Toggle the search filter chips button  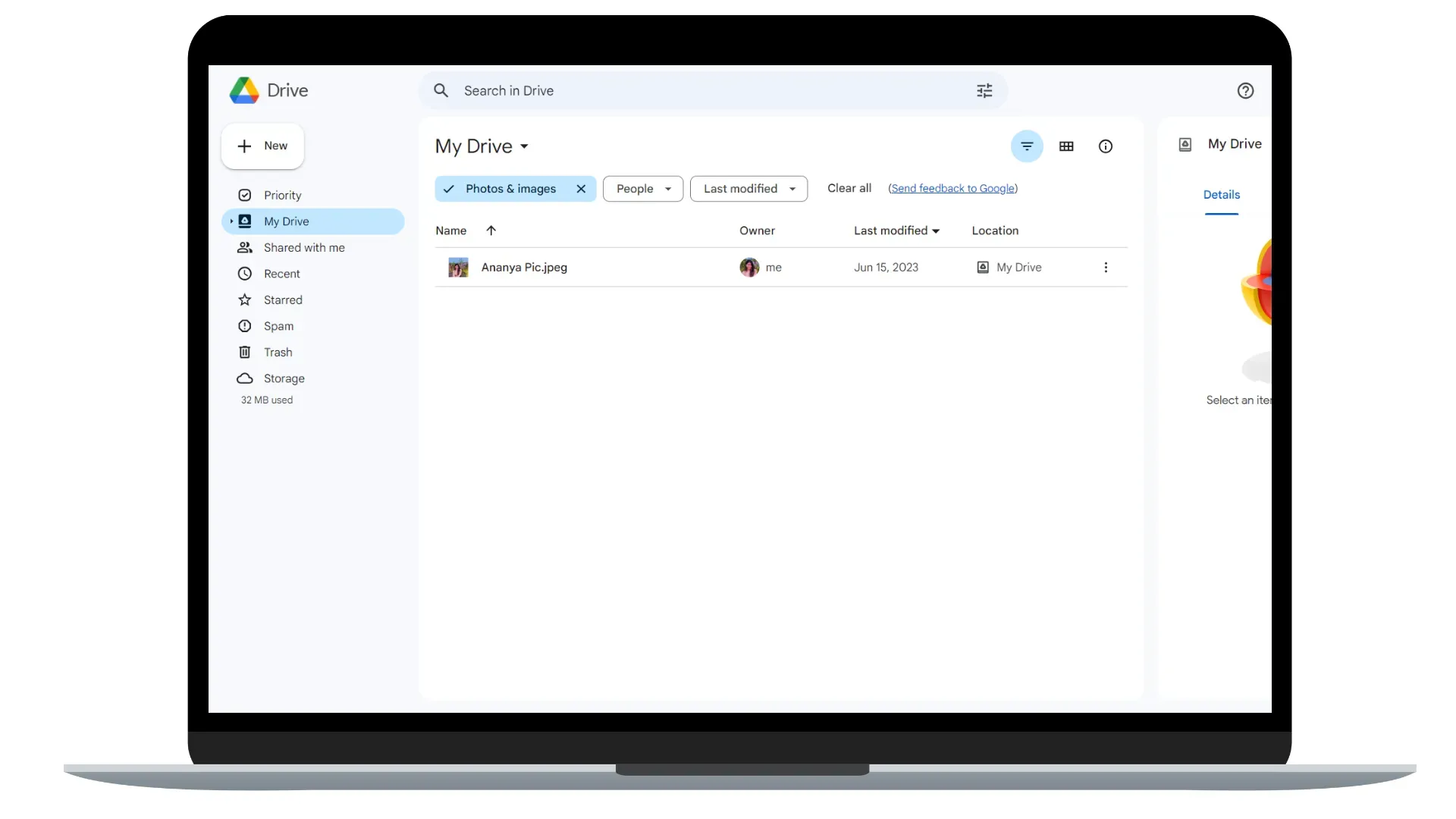1027,146
